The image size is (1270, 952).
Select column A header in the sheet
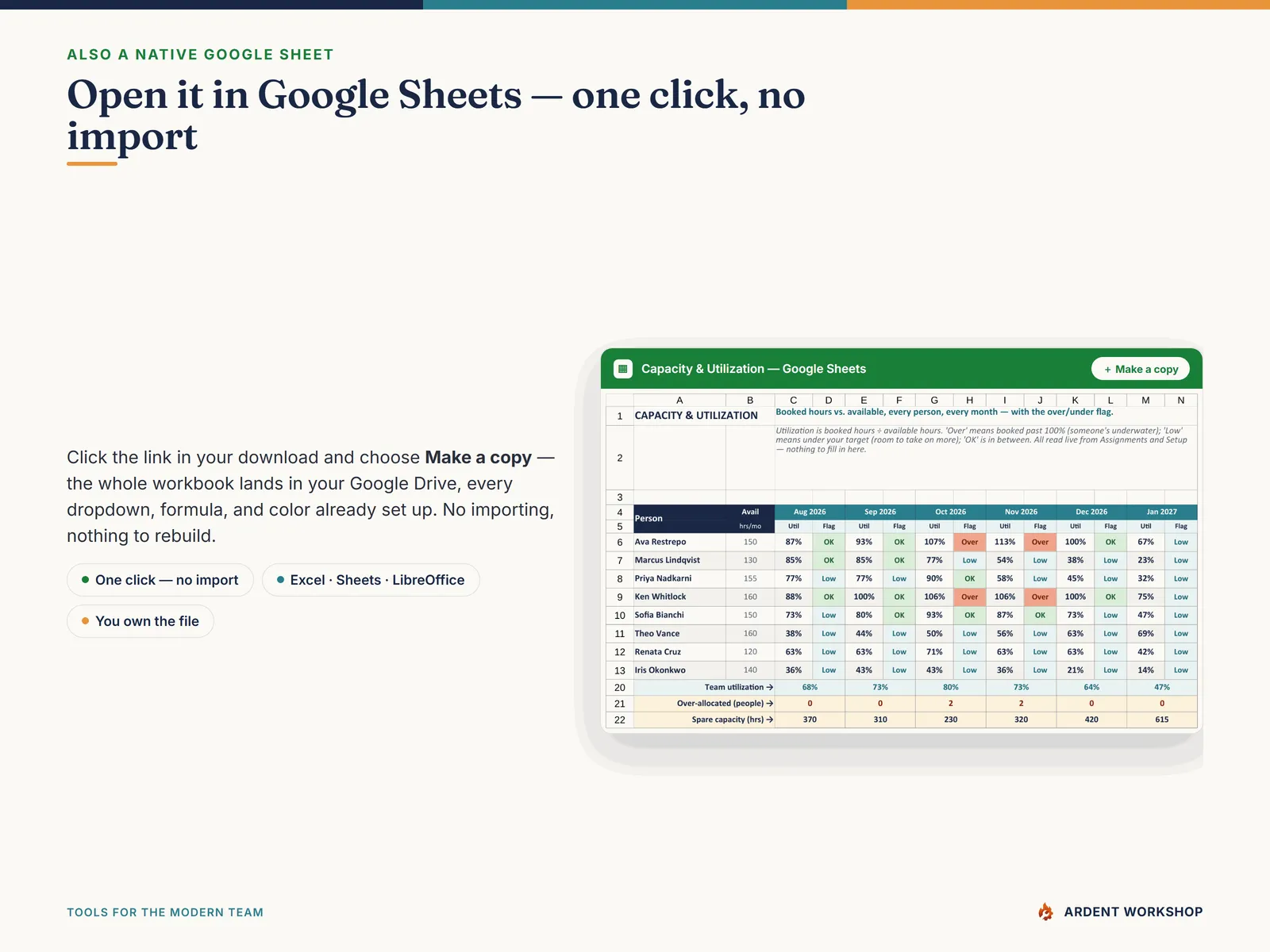point(679,400)
